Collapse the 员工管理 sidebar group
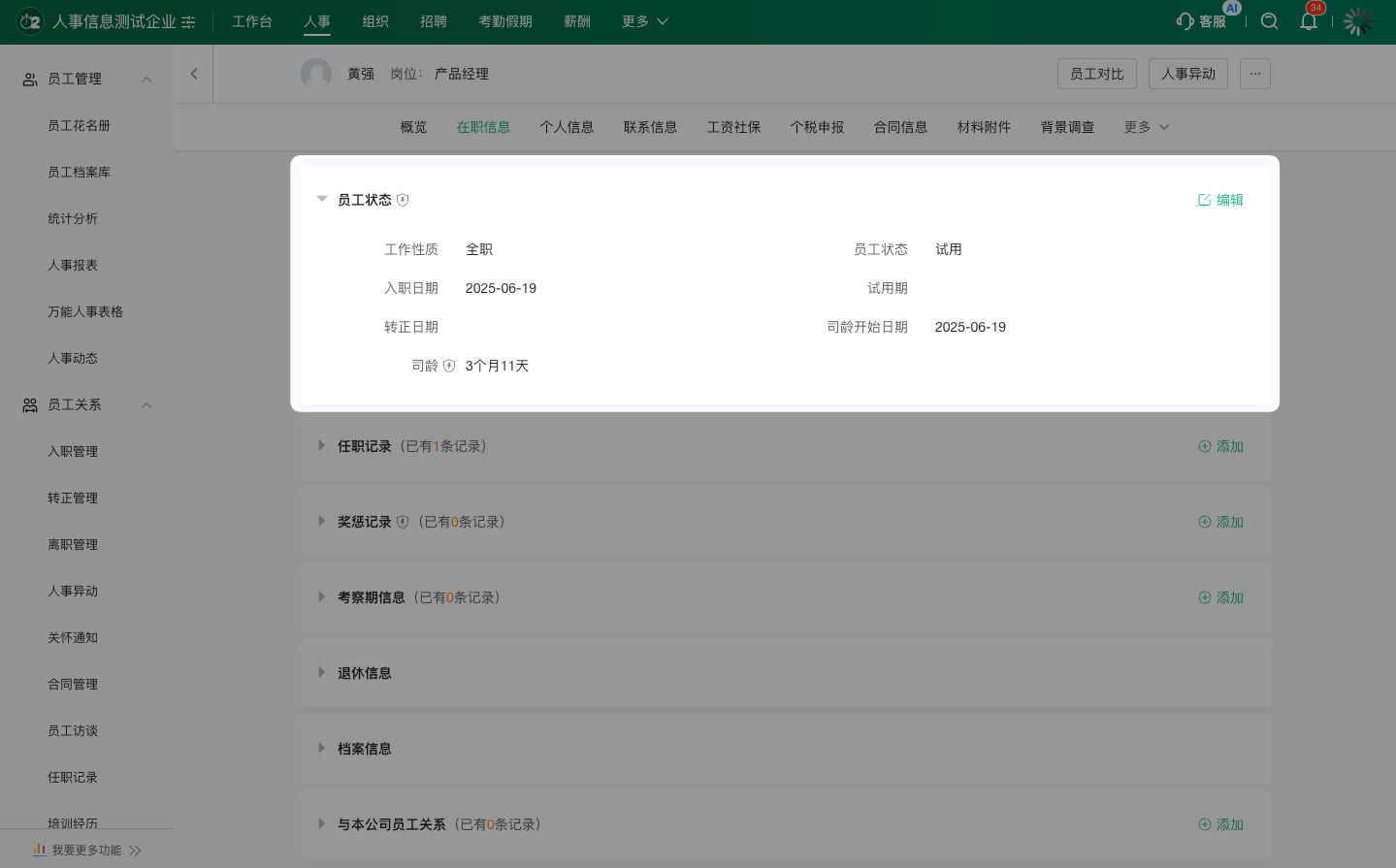Screen dimensions: 1396x868 point(146,80)
